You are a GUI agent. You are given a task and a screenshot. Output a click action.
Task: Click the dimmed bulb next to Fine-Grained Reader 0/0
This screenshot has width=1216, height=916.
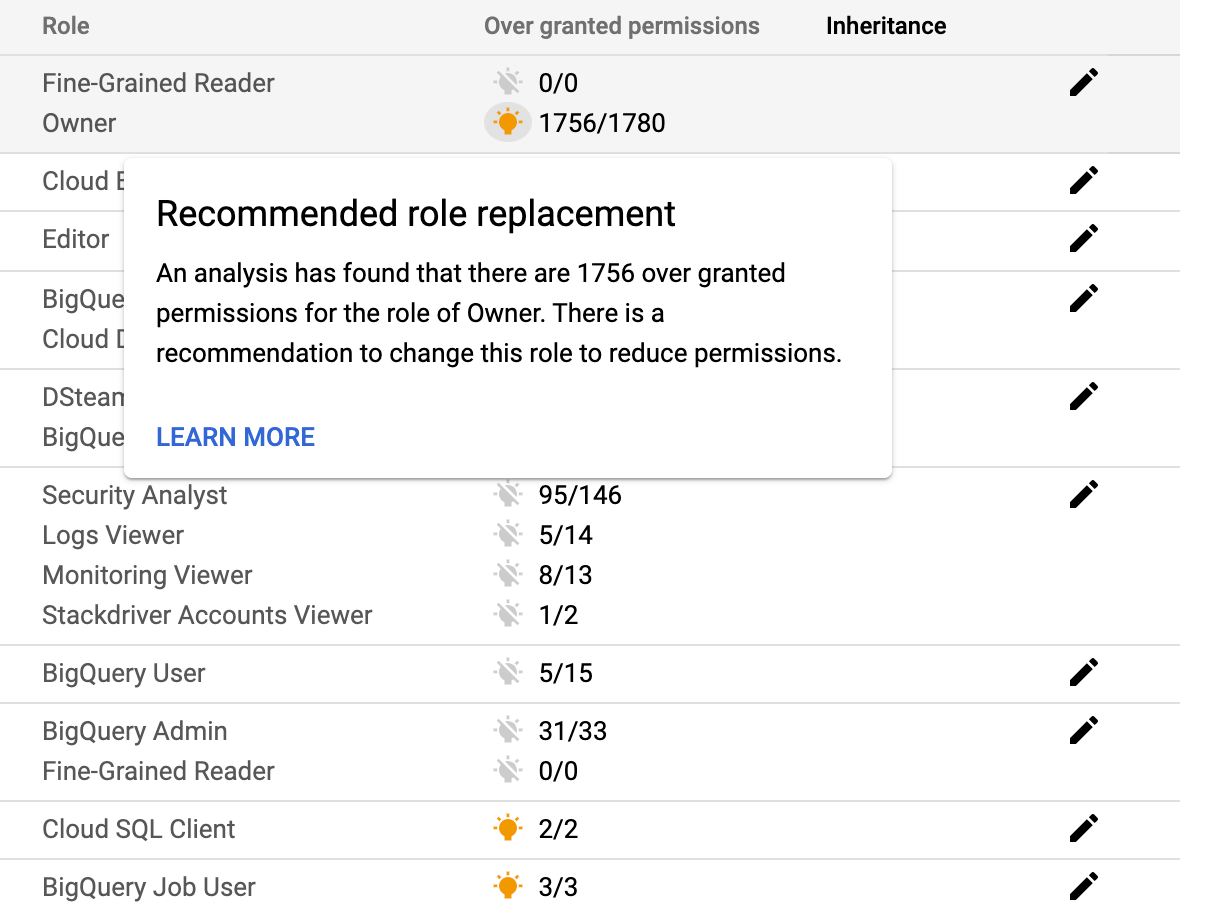pos(508,82)
